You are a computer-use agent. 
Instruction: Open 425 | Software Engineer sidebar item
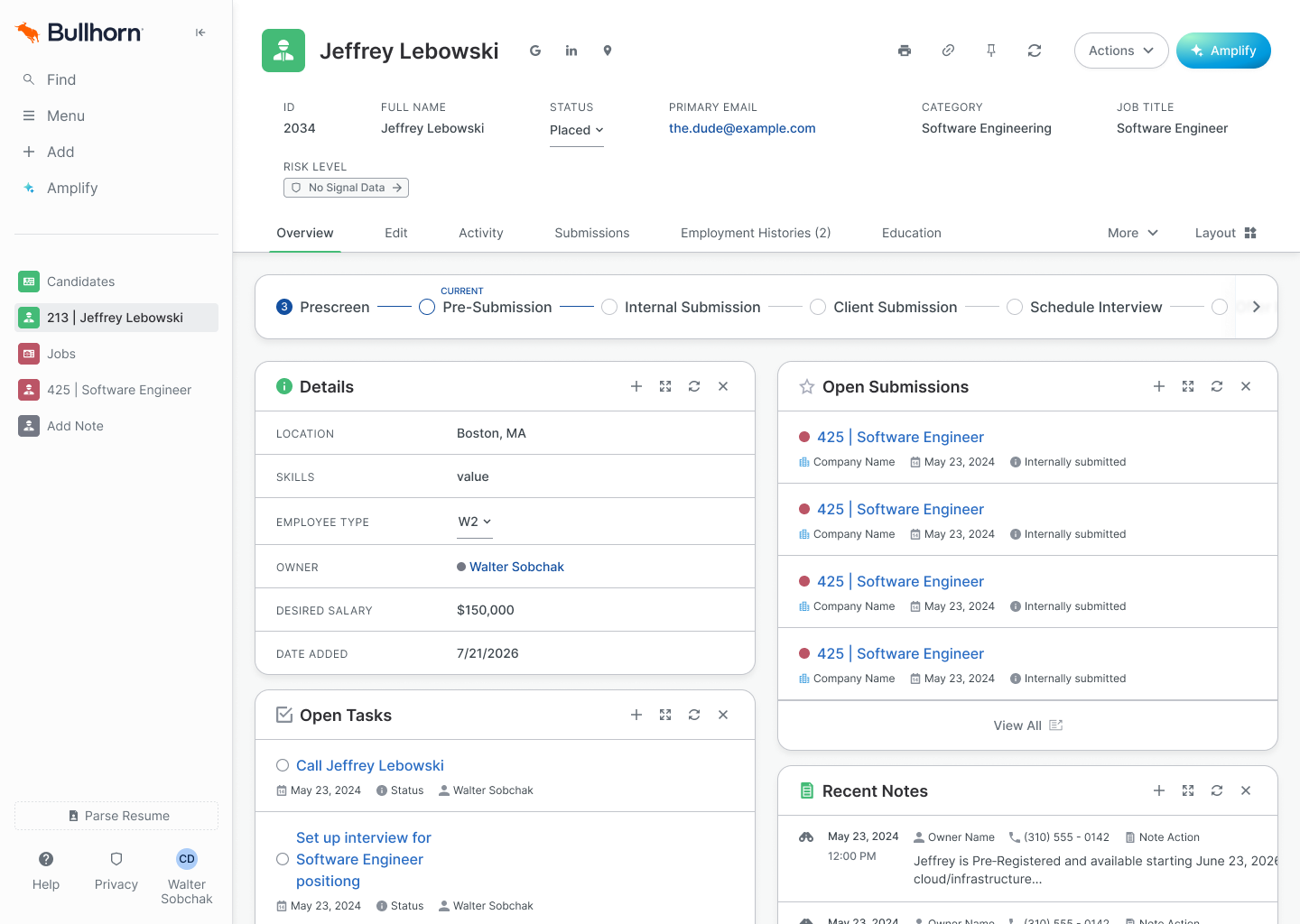[x=117, y=390]
